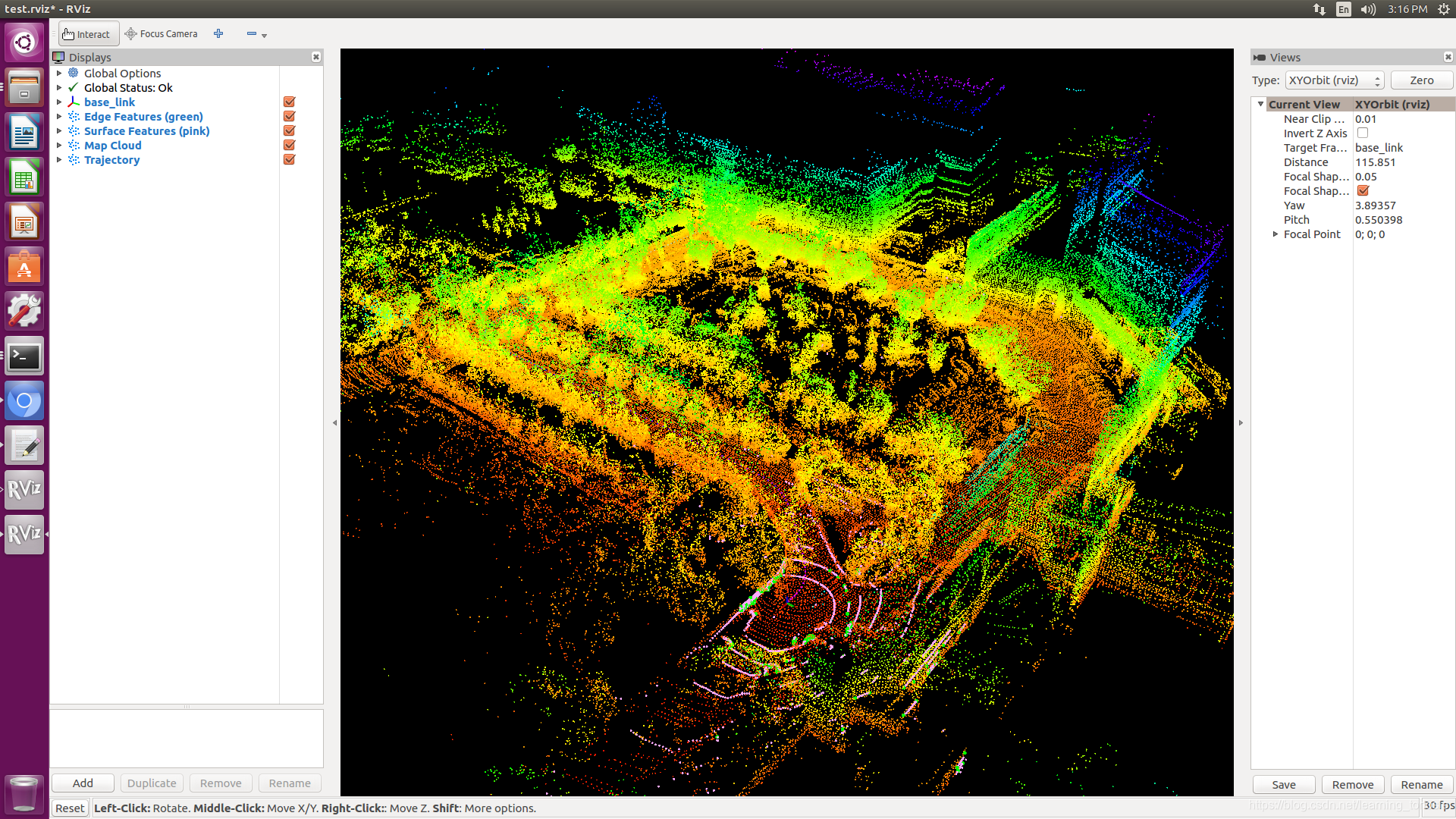The image size is (1456, 819).
Task: Click the Add display button
Action: pos(83,783)
